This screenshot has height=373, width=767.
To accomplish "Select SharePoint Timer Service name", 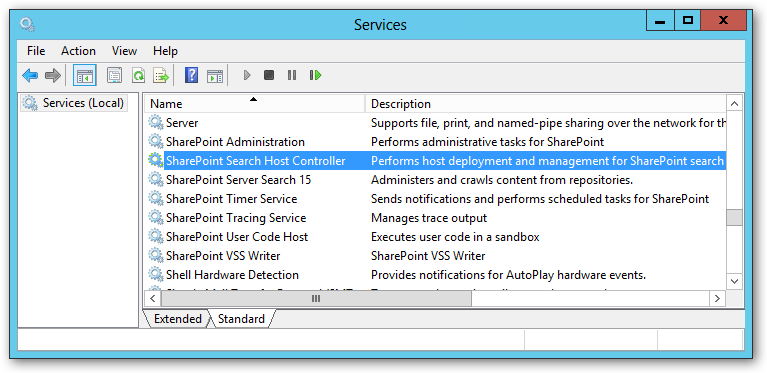I will [231, 199].
